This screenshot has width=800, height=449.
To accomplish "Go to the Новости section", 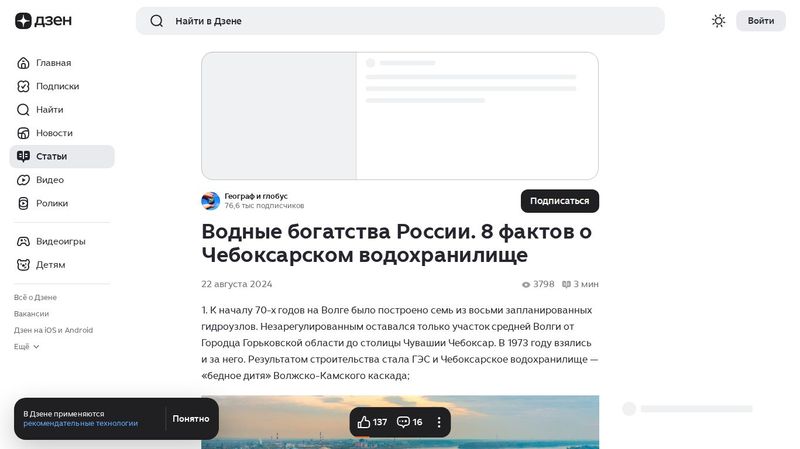I will [x=54, y=133].
